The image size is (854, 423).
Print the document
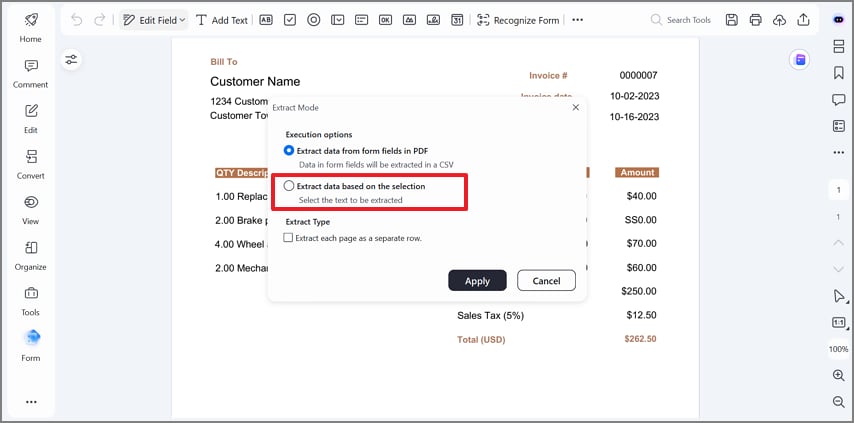(755, 20)
